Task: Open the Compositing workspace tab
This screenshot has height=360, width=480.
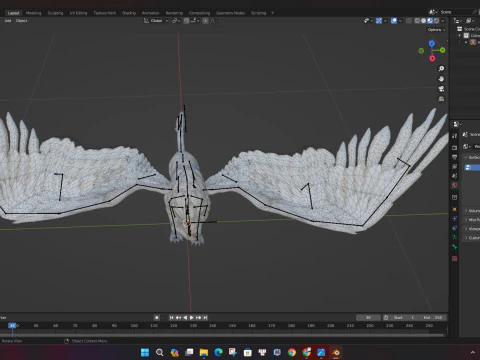Action: coord(199,13)
